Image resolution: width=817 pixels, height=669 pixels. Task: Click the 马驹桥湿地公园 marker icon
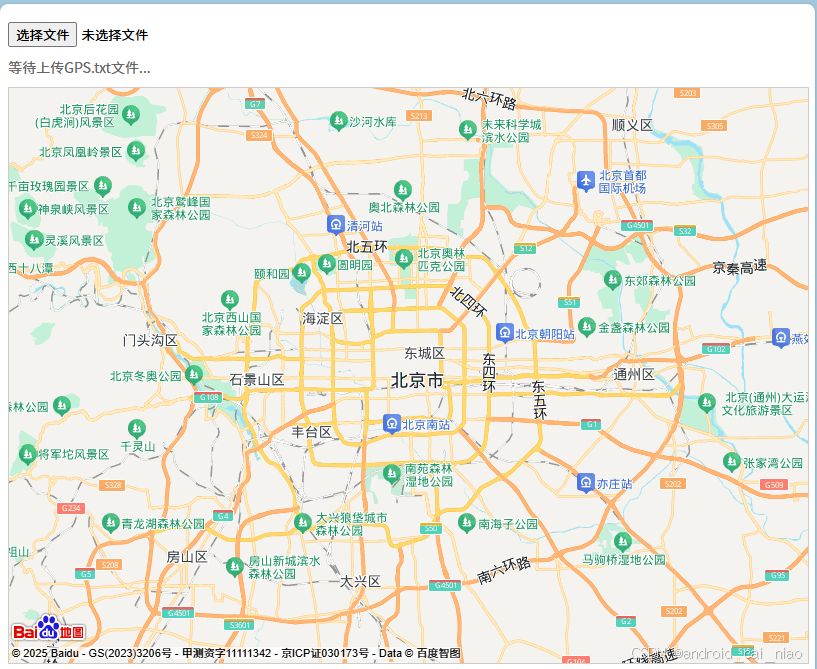pyautogui.click(x=623, y=542)
